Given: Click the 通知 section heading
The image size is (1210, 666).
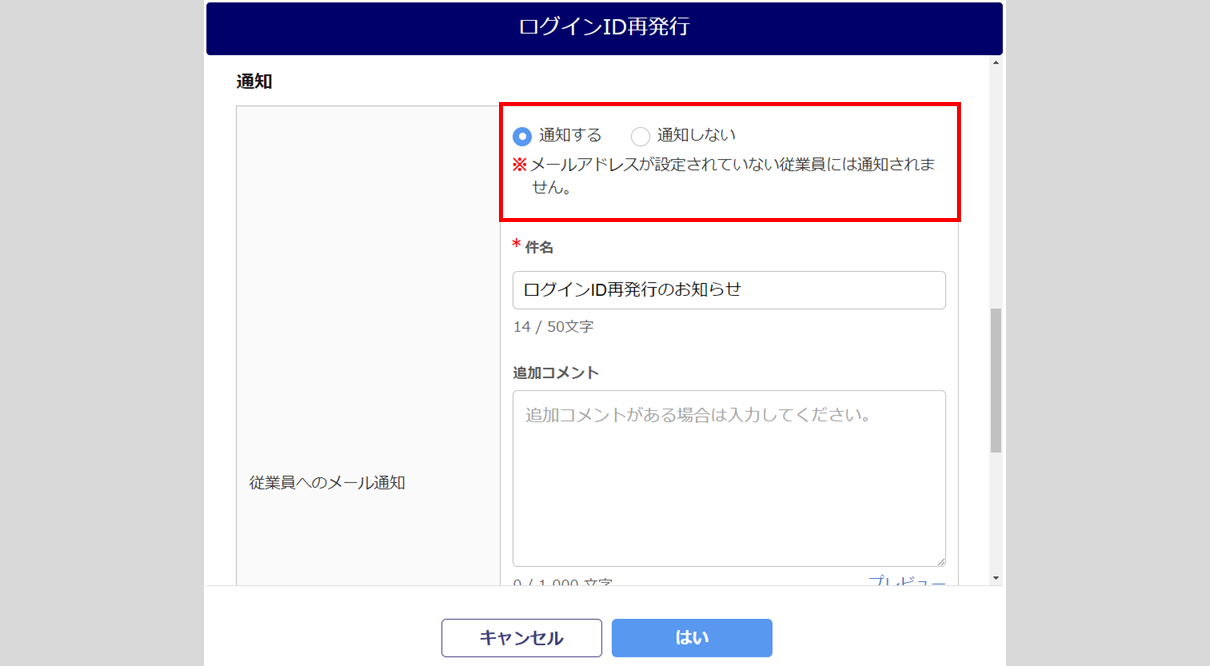Looking at the screenshot, I should (x=254, y=82).
